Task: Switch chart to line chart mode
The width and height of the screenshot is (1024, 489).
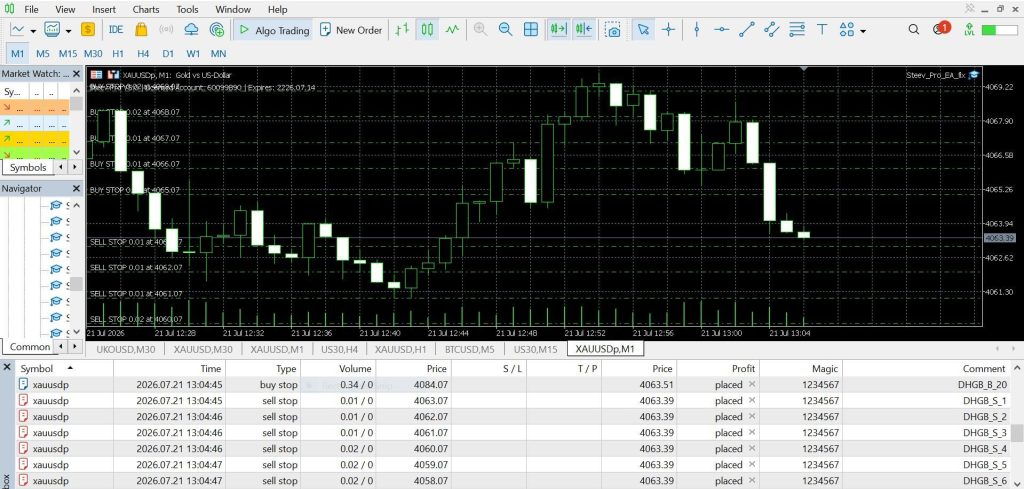Action: (x=453, y=29)
